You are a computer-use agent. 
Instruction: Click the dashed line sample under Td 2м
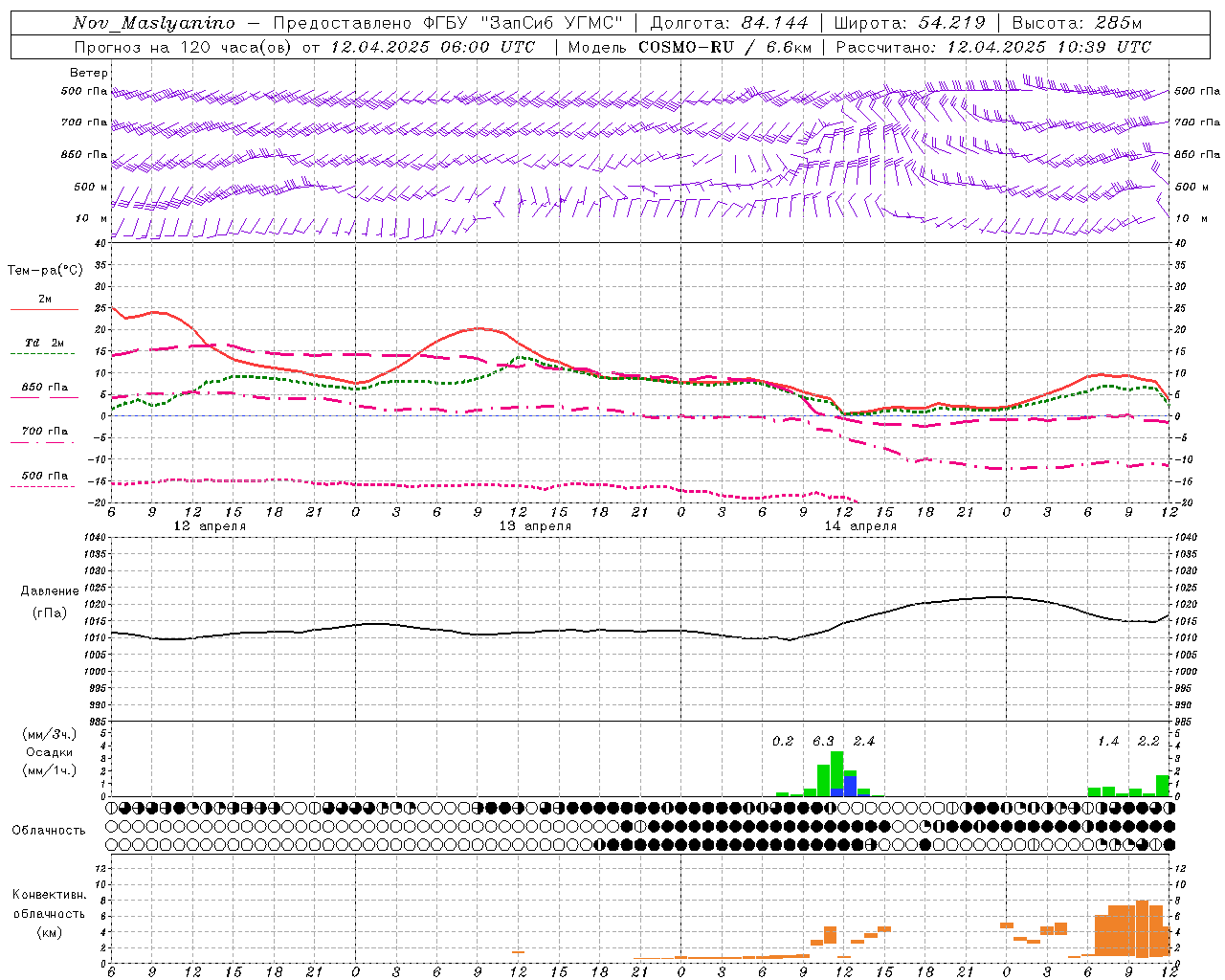point(42,354)
